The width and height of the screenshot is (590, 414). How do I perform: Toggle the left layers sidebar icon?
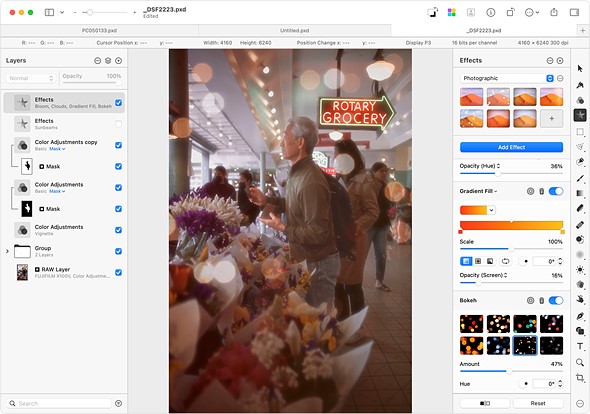tap(49, 12)
